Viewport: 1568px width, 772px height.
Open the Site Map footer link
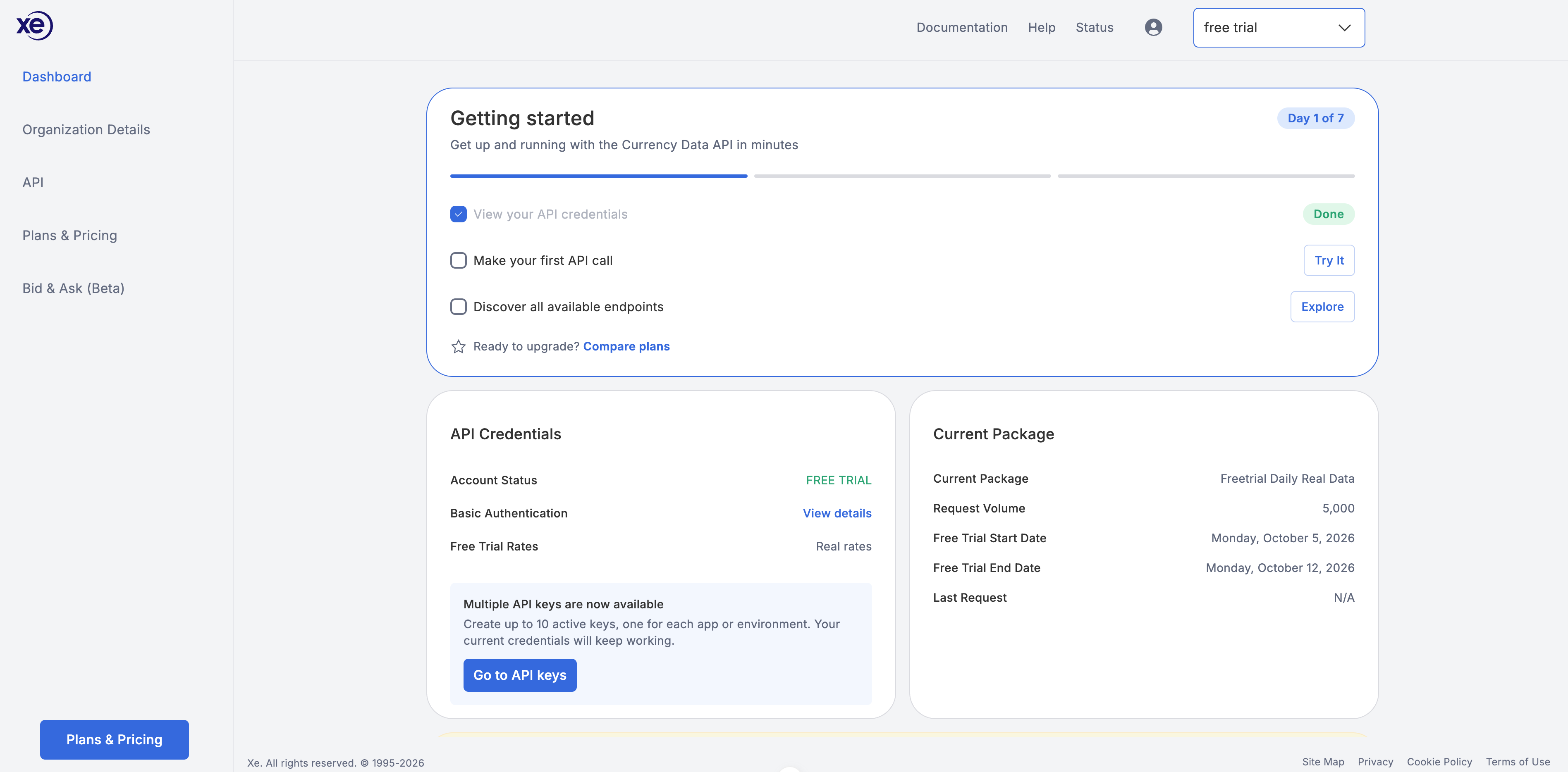[1323, 762]
